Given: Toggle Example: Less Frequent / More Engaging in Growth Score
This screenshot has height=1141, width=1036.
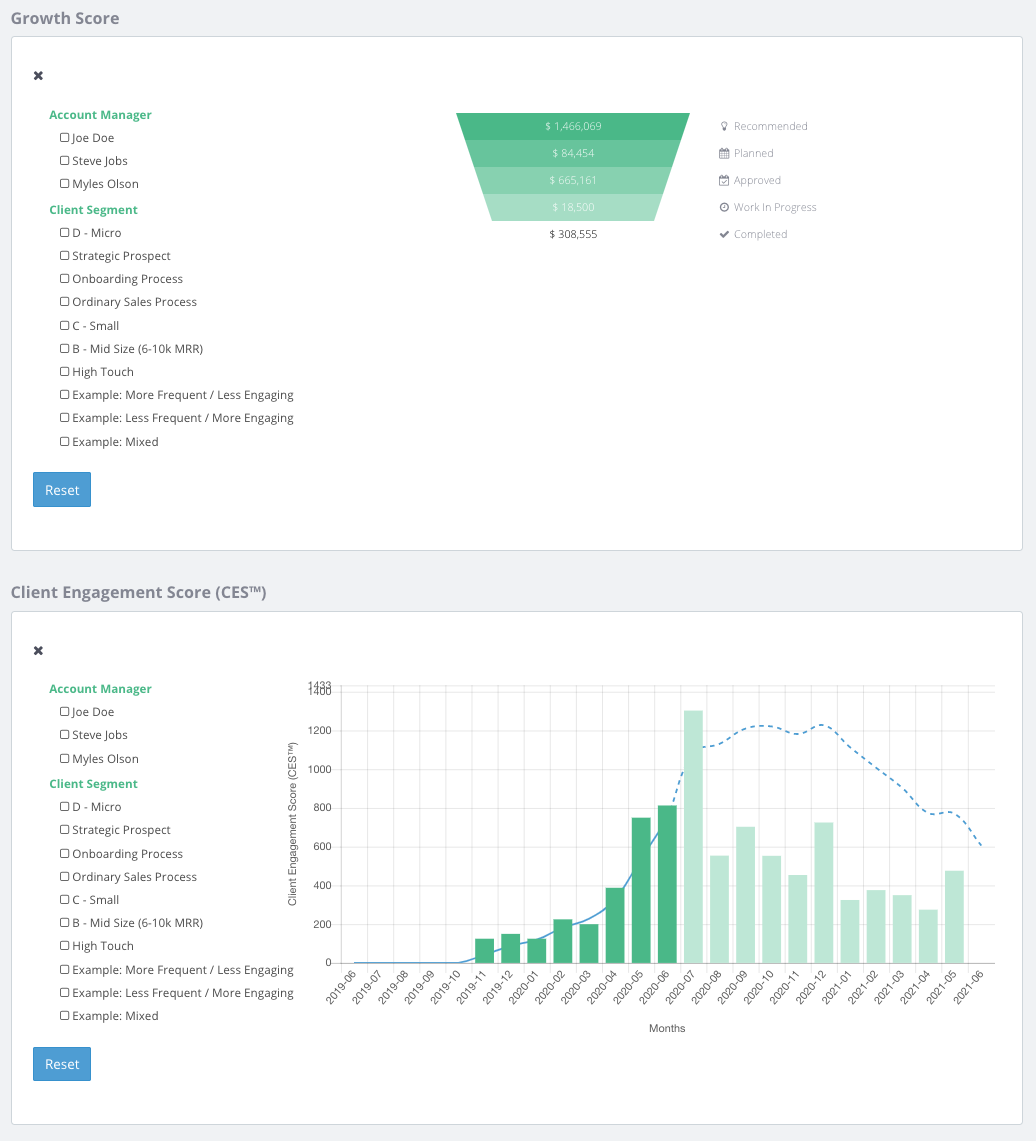Looking at the screenshot, I should pyautogui.click(x=65, y=418).
